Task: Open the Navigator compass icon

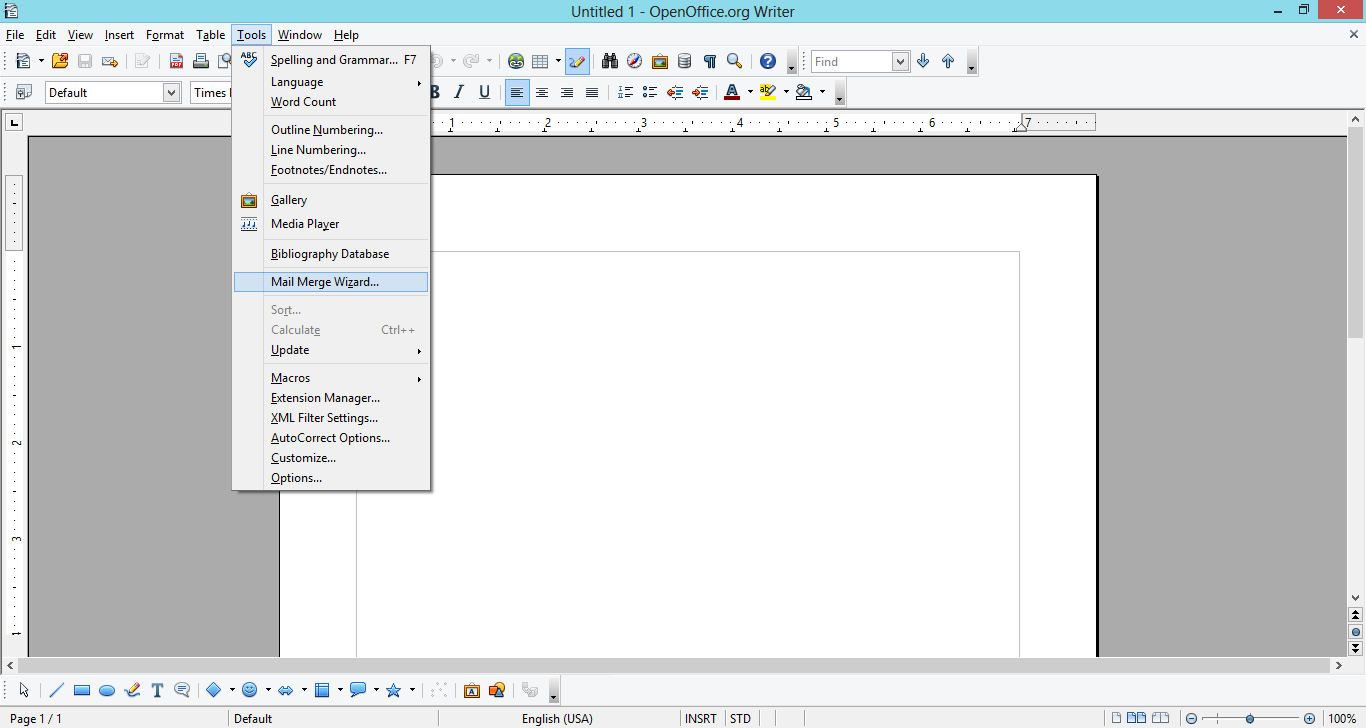Action: 634,61
